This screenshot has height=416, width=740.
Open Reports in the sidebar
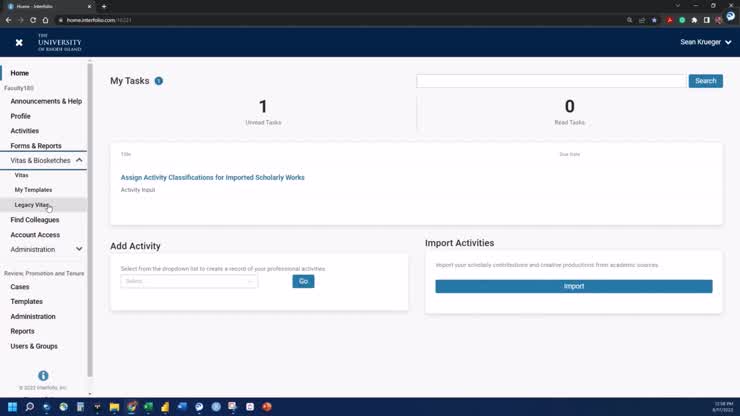[x=22, y=331]
